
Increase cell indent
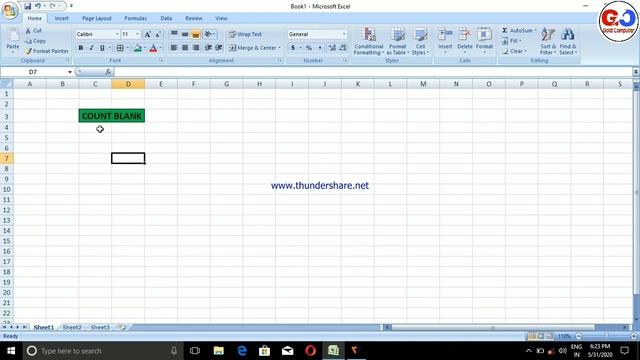(x=219, y=48)
